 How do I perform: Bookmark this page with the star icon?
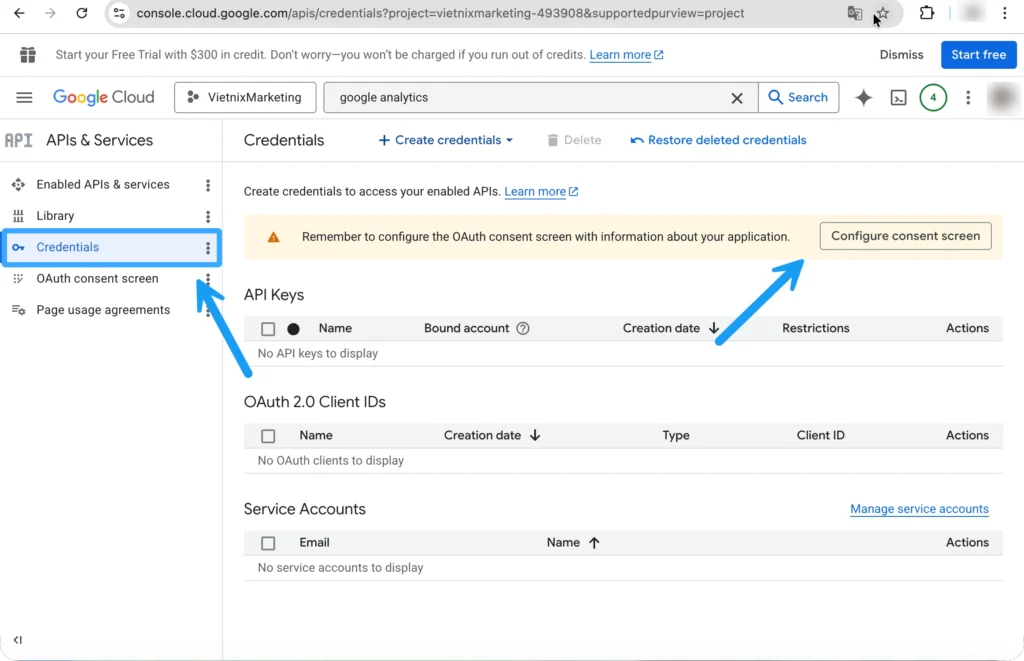click(882, 13)
